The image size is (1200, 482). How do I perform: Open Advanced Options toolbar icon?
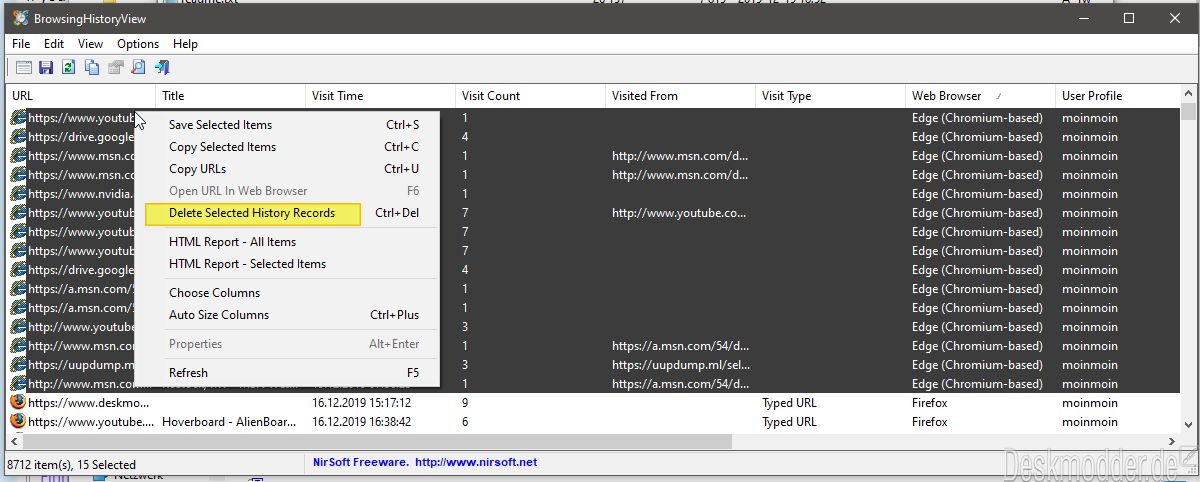pyautogui.click(x=23, y=68)
